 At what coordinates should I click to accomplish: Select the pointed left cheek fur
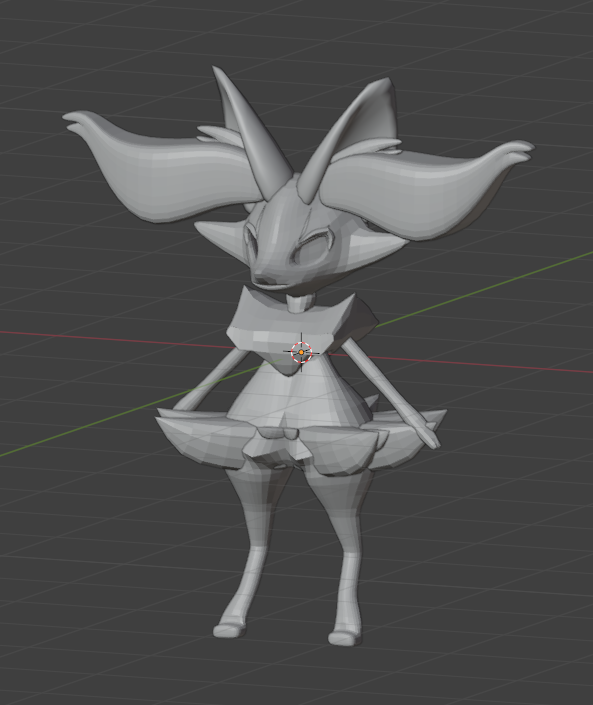[x=219, y=233]
